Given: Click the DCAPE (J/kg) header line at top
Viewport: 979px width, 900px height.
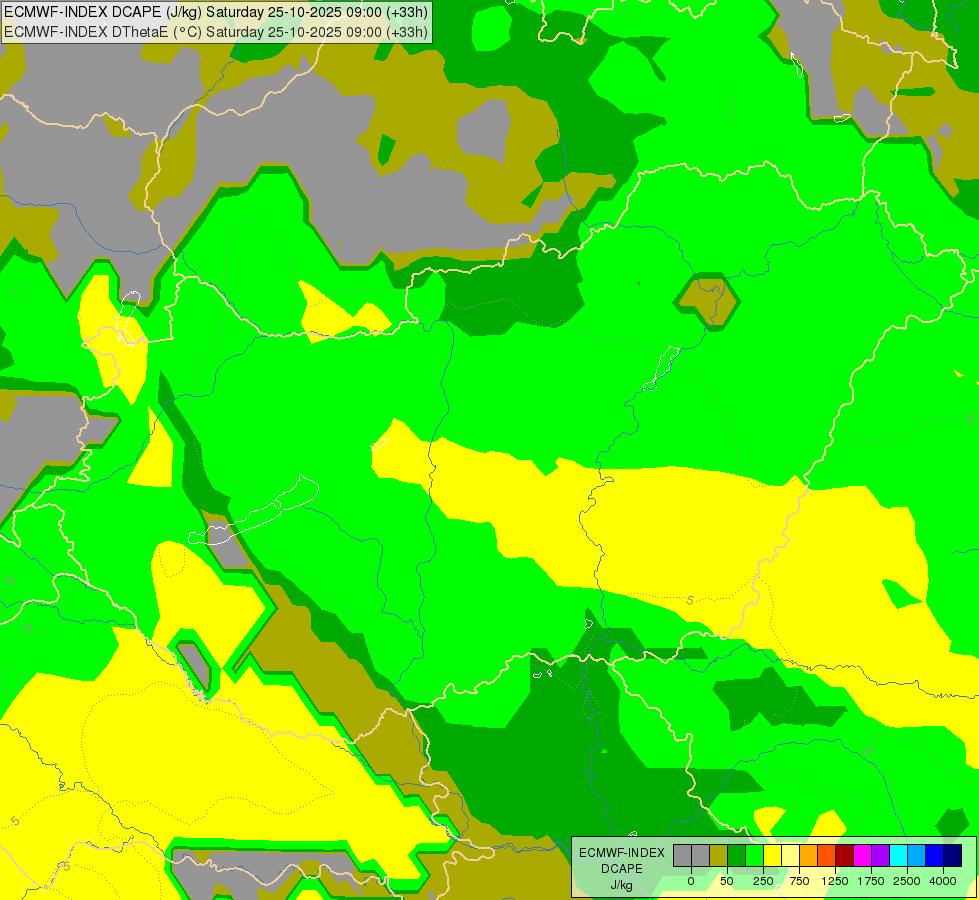Looking at the screenshot, I should 216,12.
